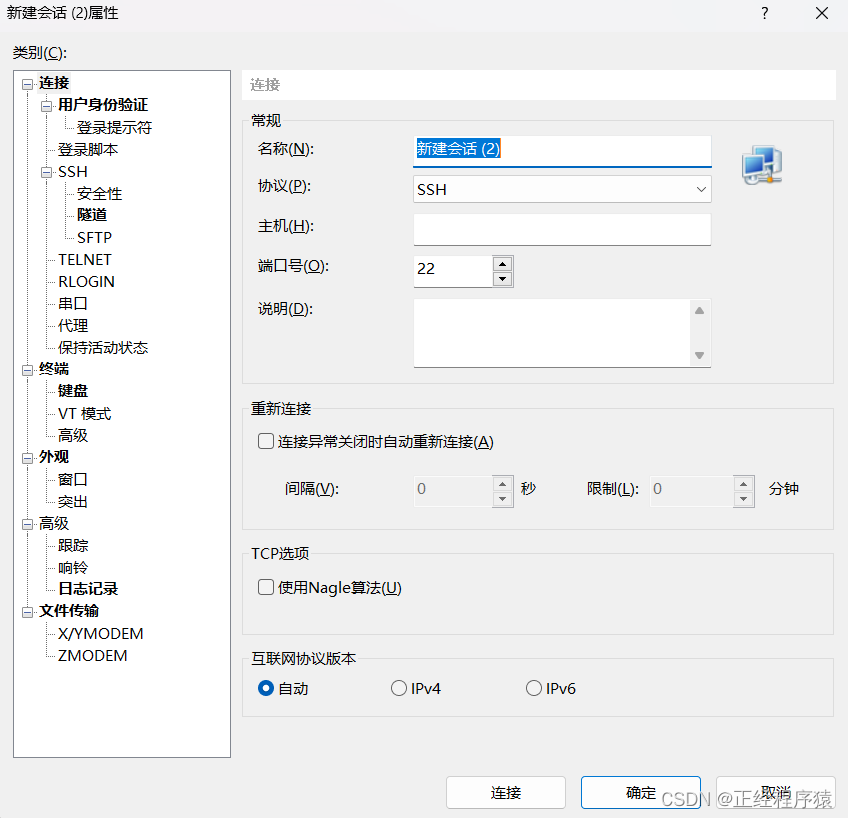Select top-level 高级 with 跟踪 beneath

point(54,523)
